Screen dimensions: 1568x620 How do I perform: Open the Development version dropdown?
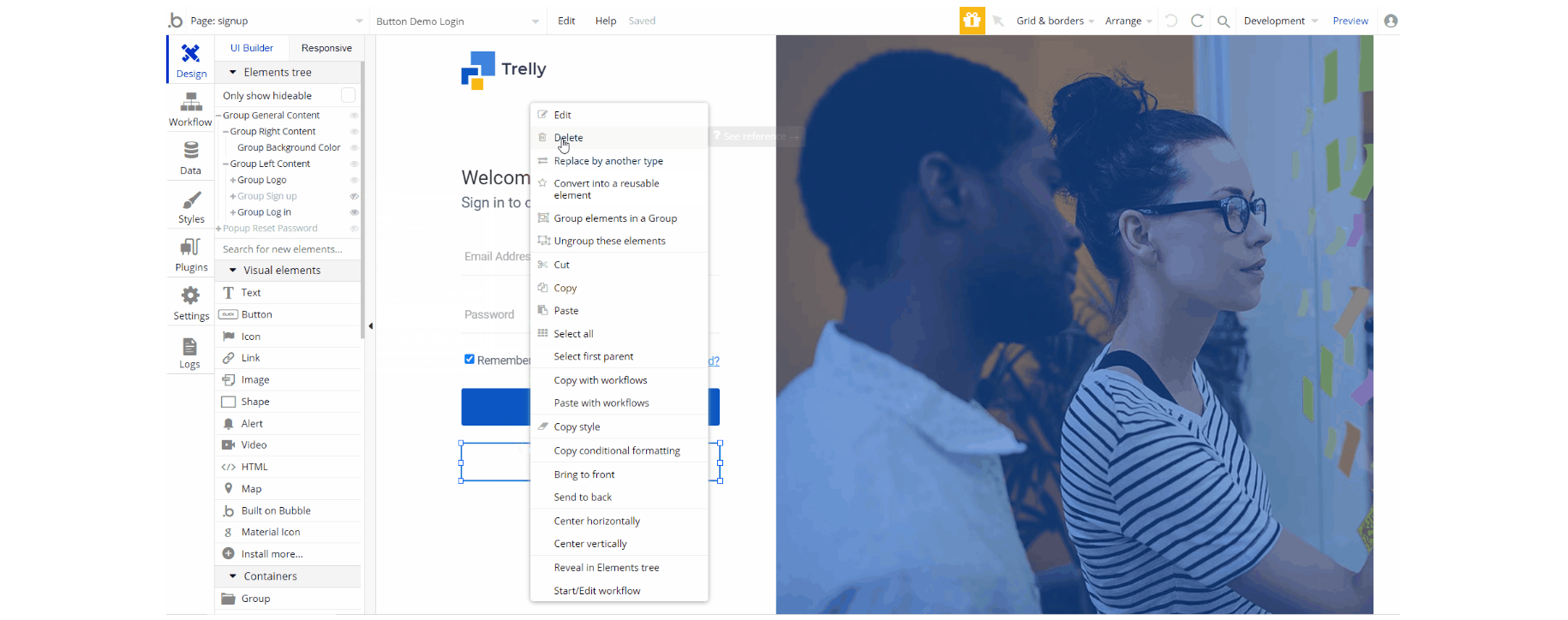point(1280,21)
